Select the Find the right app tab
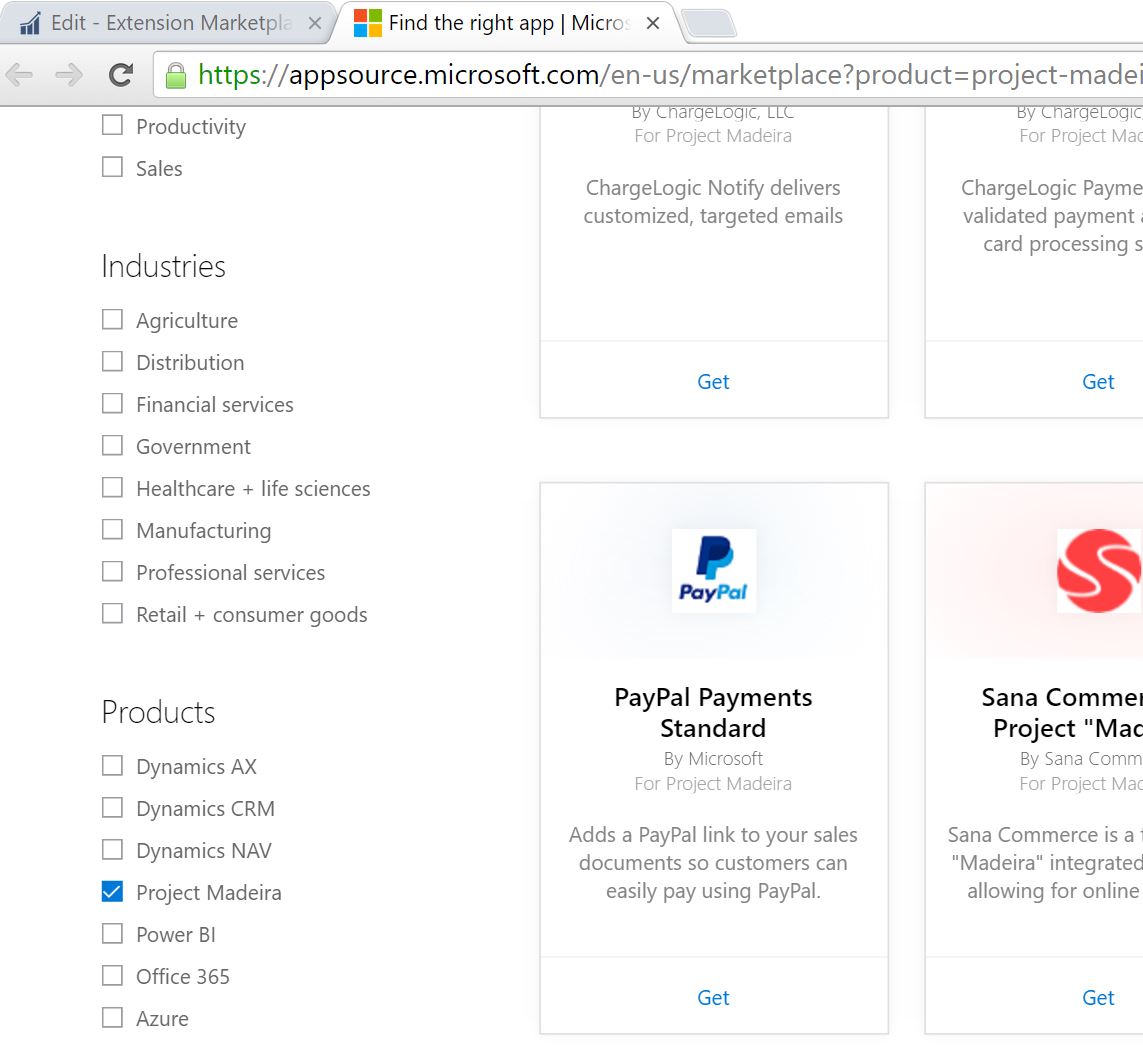The image size is (1143, 1051). click(507, 23)
